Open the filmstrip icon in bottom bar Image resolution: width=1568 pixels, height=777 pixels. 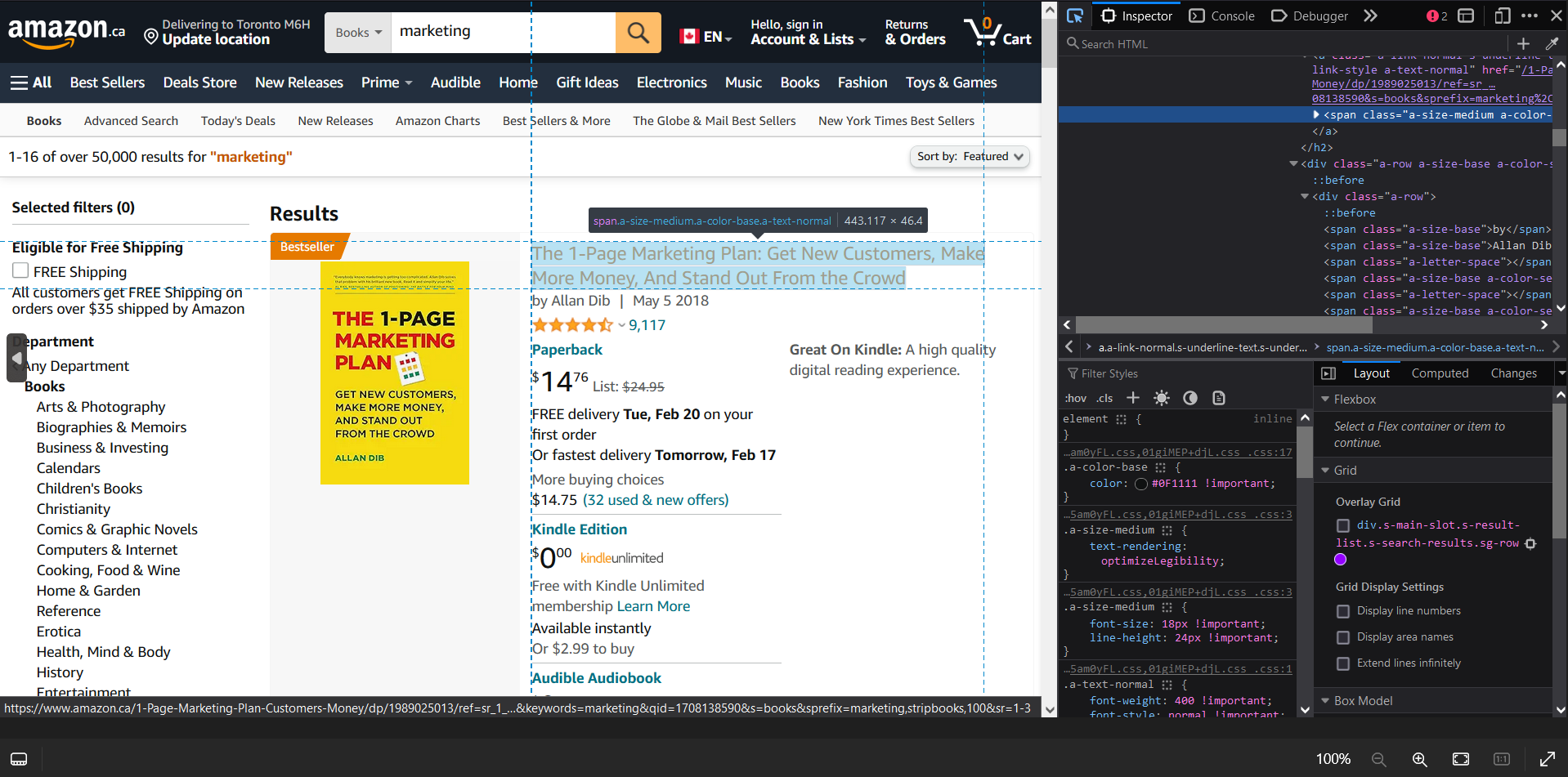click(19, 759)
